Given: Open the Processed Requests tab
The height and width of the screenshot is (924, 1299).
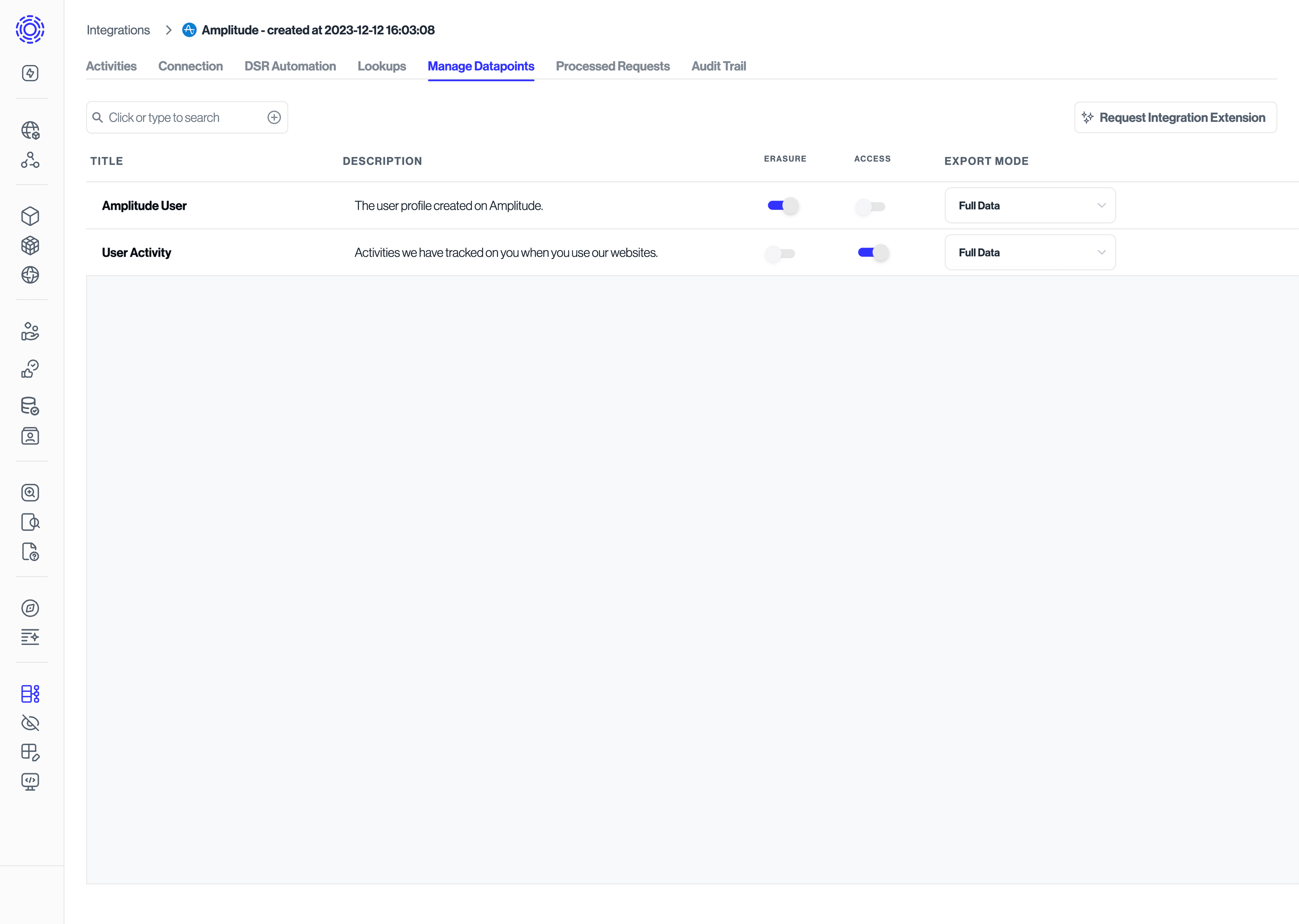Looking at the screenshot, I should coord(613,66).
